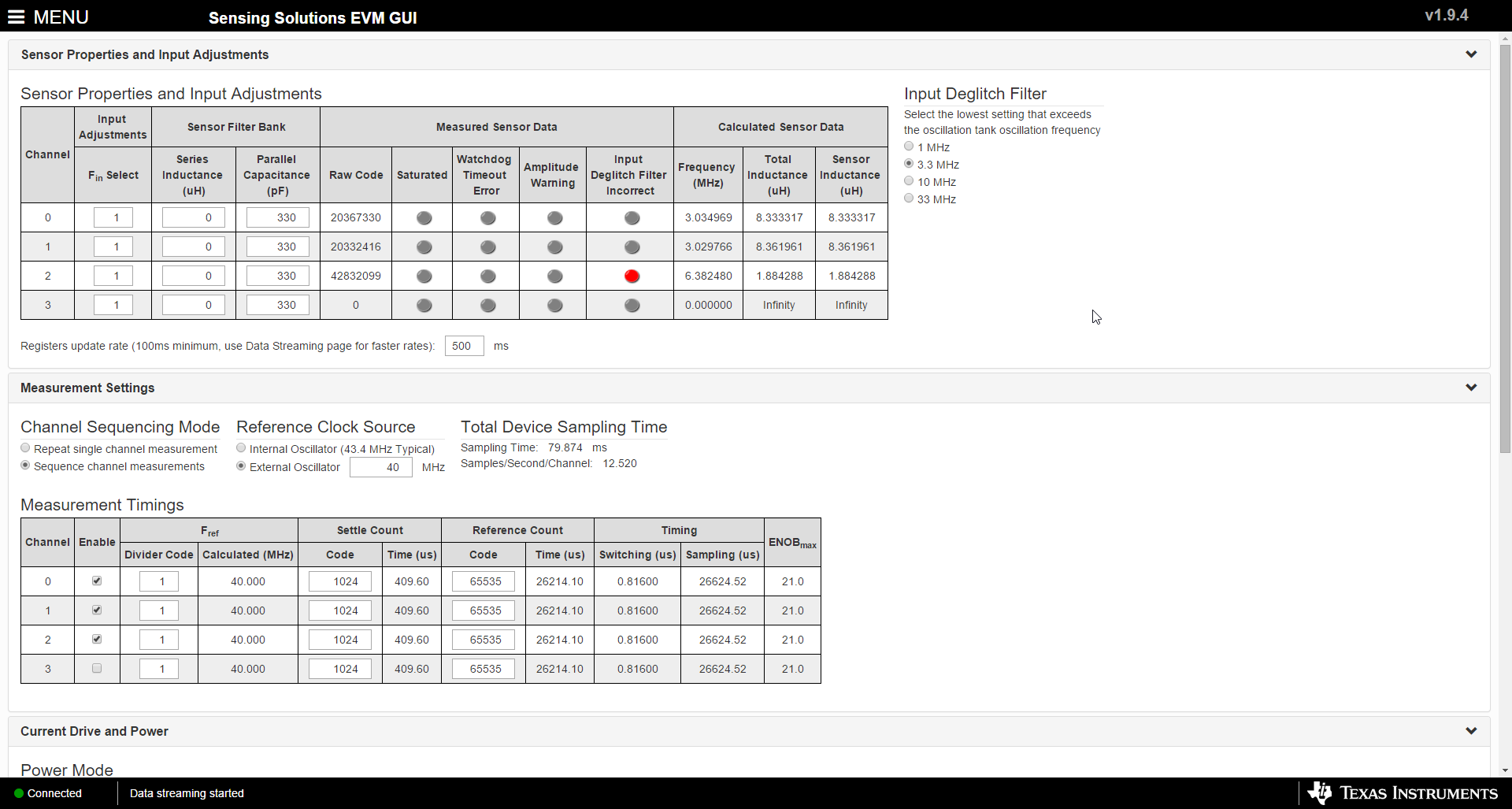1512x809 pixels.
Task: Edit the registers update rate field
Action: [x=465, y=346]
